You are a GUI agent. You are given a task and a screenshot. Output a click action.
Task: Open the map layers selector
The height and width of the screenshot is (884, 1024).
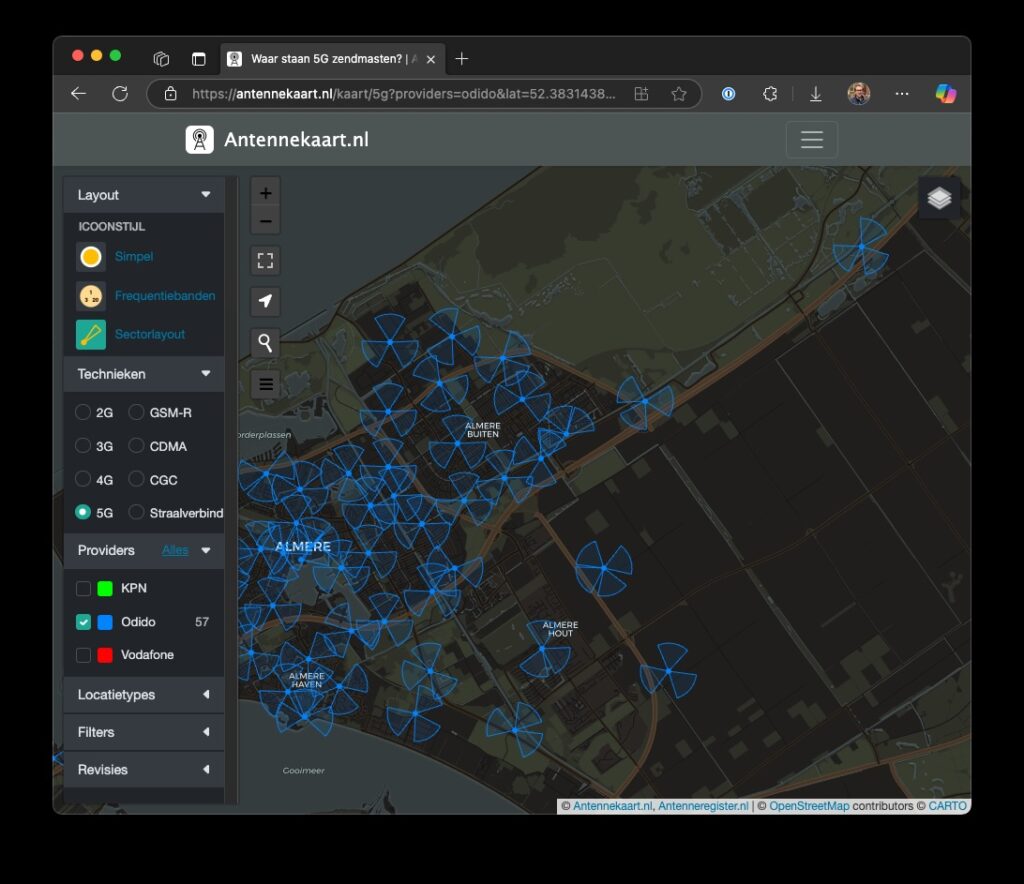click(x=939, y=198)
